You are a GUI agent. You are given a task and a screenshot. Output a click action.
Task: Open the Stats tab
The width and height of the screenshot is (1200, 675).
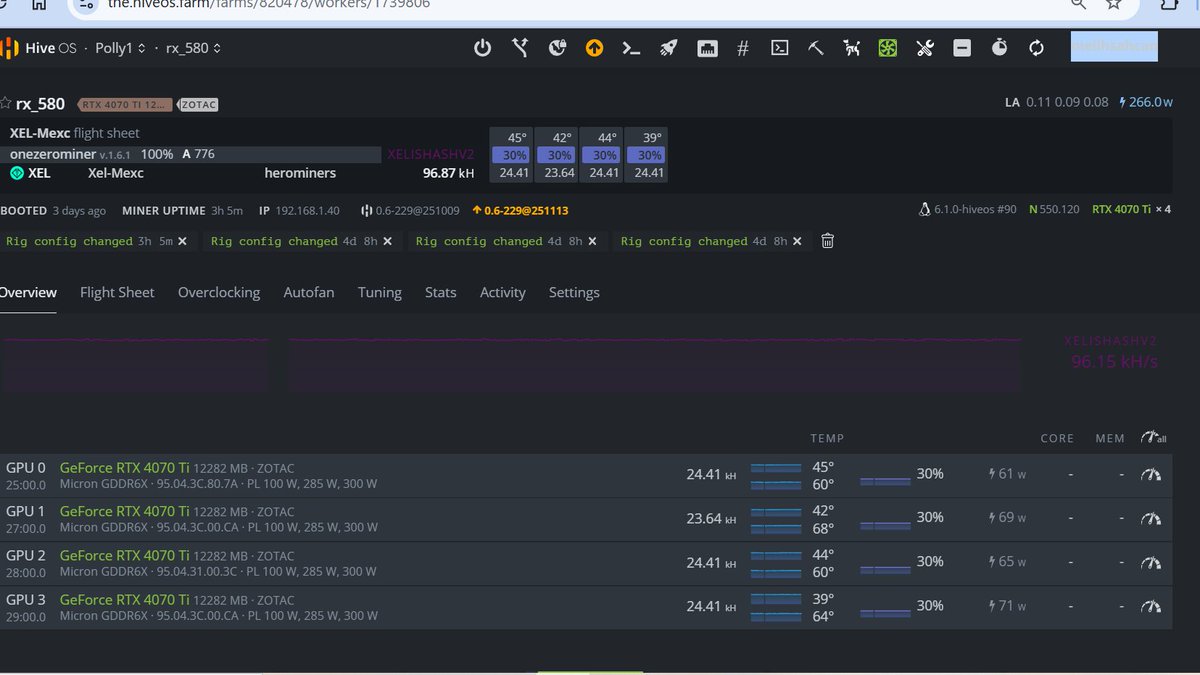coord(440,292)
